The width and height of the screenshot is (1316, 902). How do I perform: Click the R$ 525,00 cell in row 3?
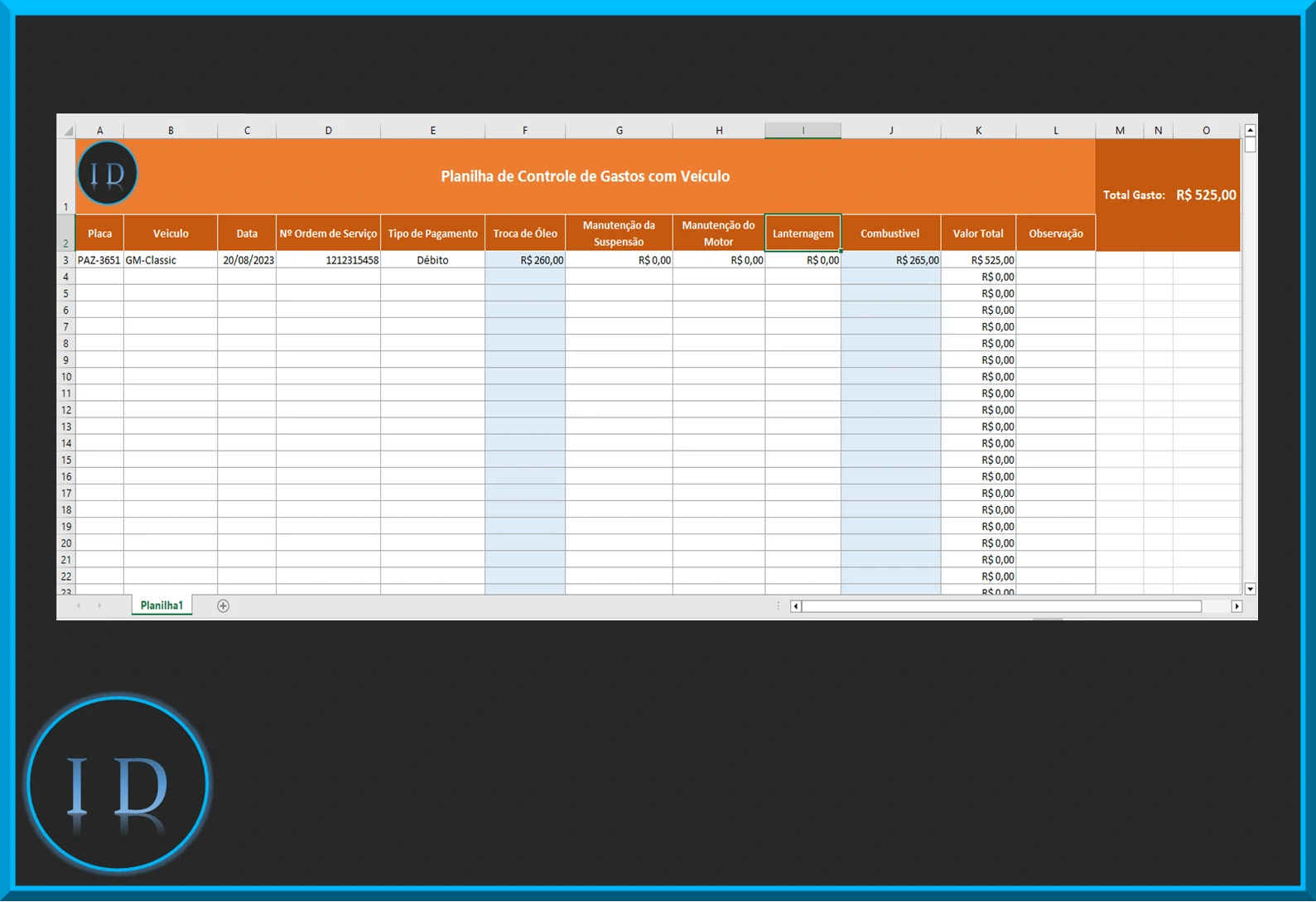[979, 260]
